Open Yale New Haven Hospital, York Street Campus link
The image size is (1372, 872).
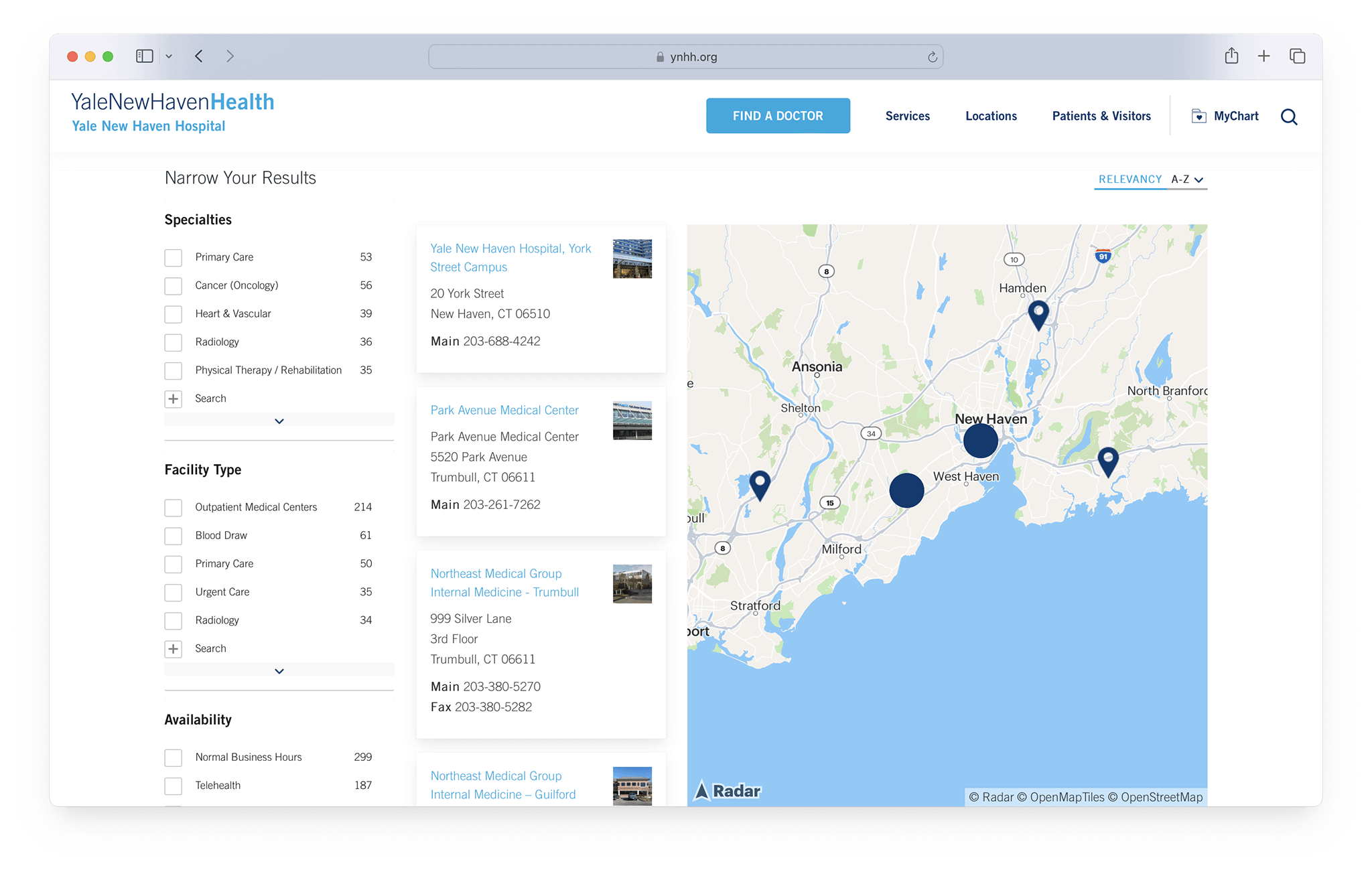pos(510,258)
